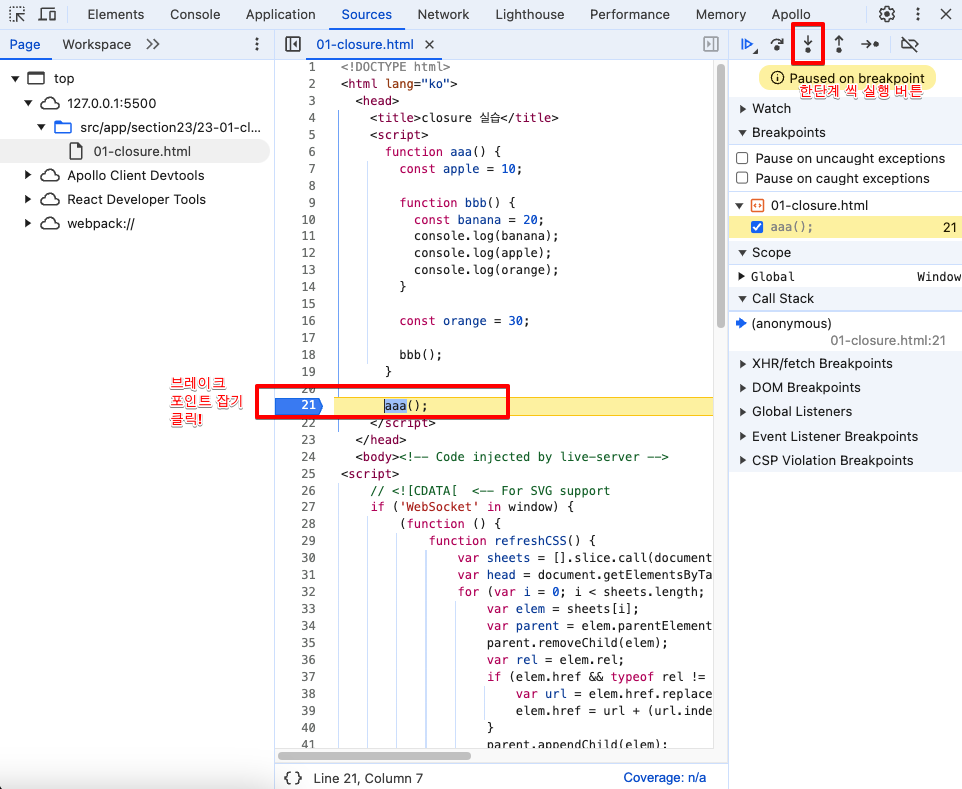Screen dimensions: 962x789
Task: Open navigator pane three-dot menu
Action: pos(257,44)
